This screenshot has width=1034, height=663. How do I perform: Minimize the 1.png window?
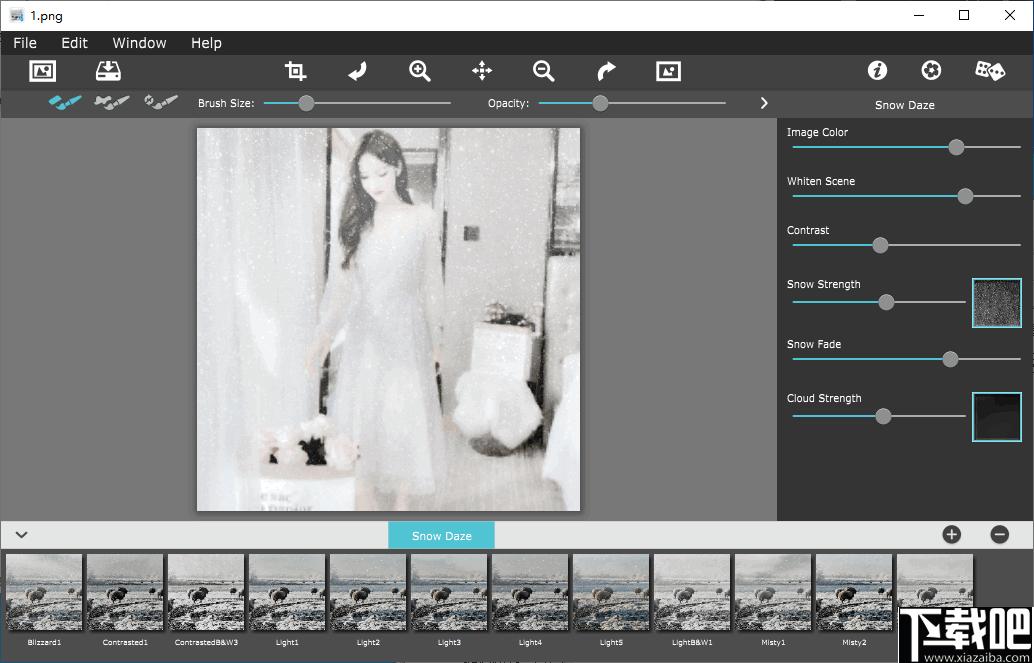[x=917, y=15]
